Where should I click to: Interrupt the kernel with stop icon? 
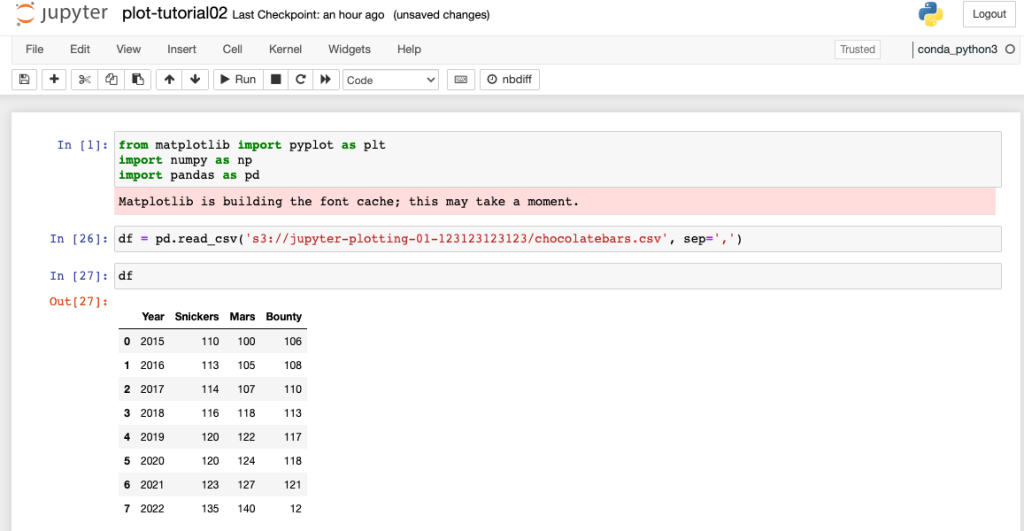(275, 79)
